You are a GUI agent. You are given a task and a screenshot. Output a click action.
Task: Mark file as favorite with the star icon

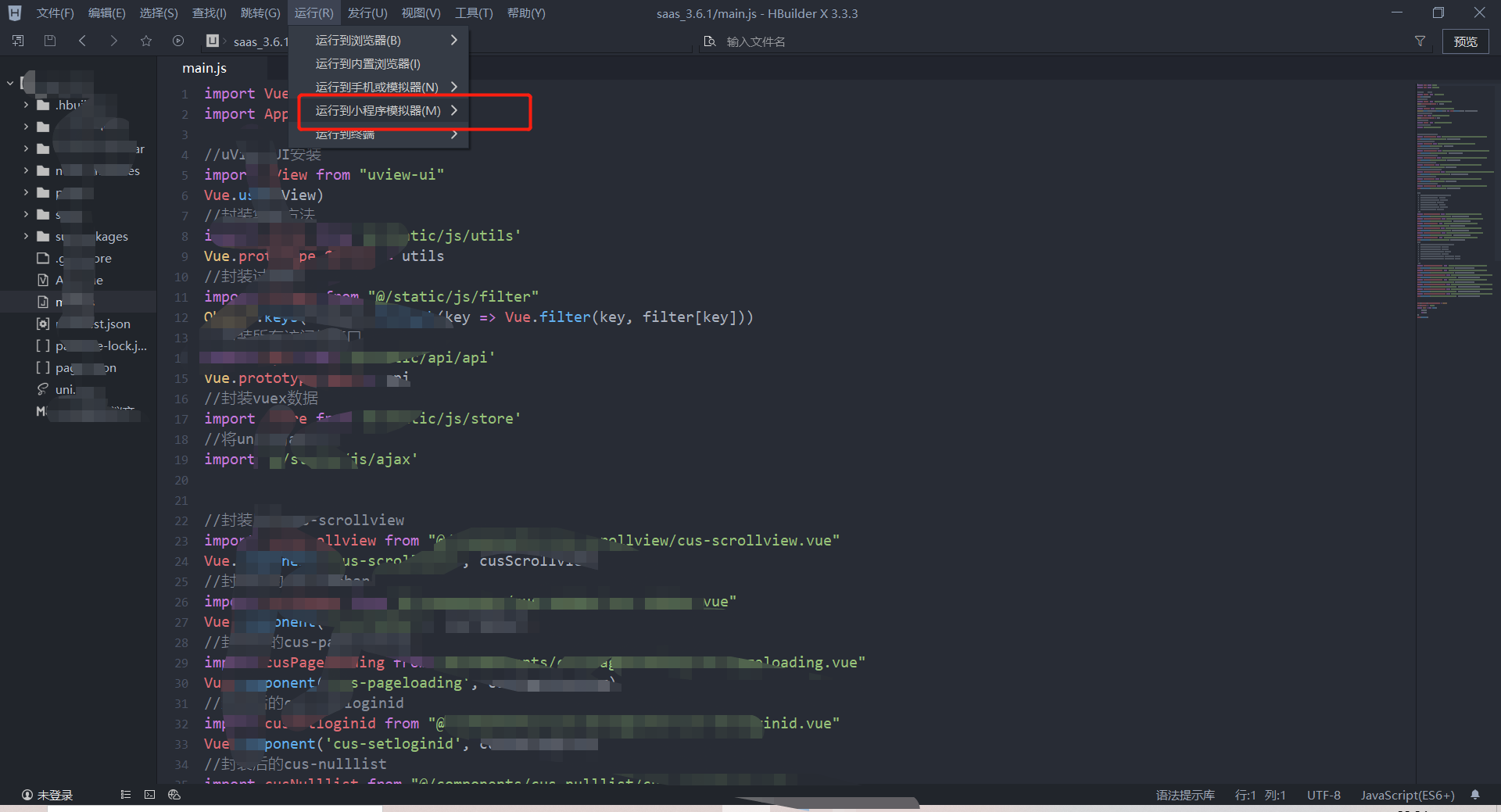click(x=146, y=41)
